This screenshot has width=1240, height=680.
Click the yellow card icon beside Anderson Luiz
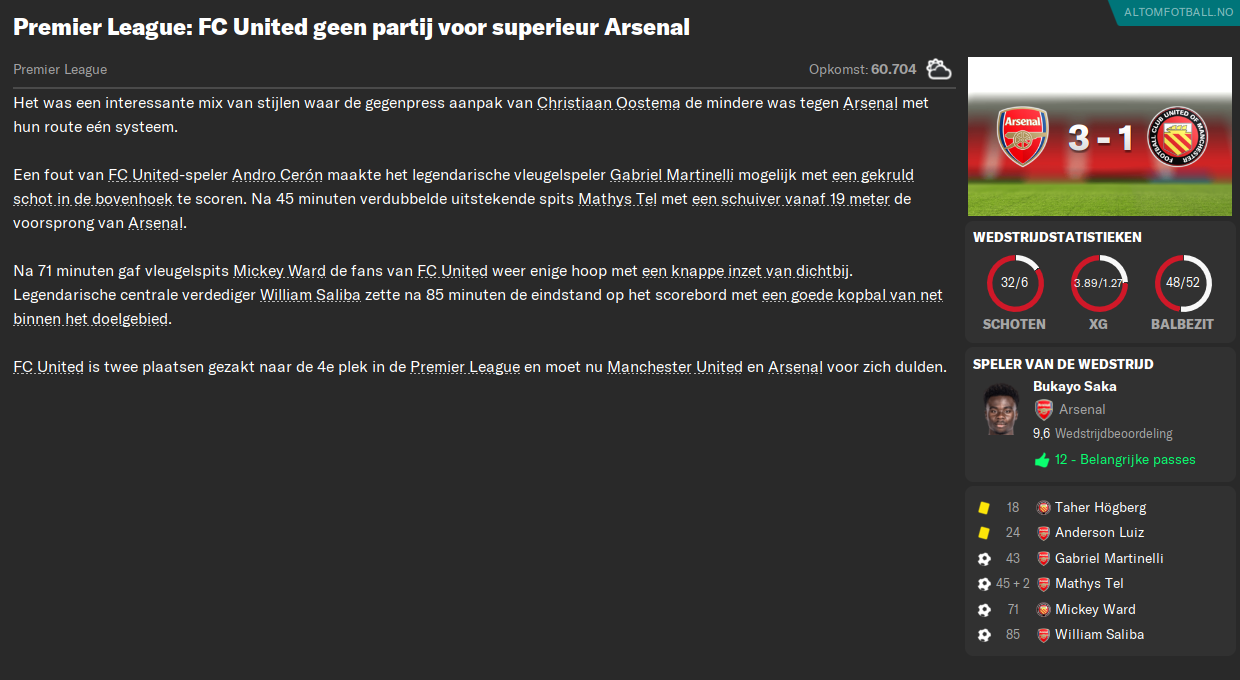coord(984,532)
